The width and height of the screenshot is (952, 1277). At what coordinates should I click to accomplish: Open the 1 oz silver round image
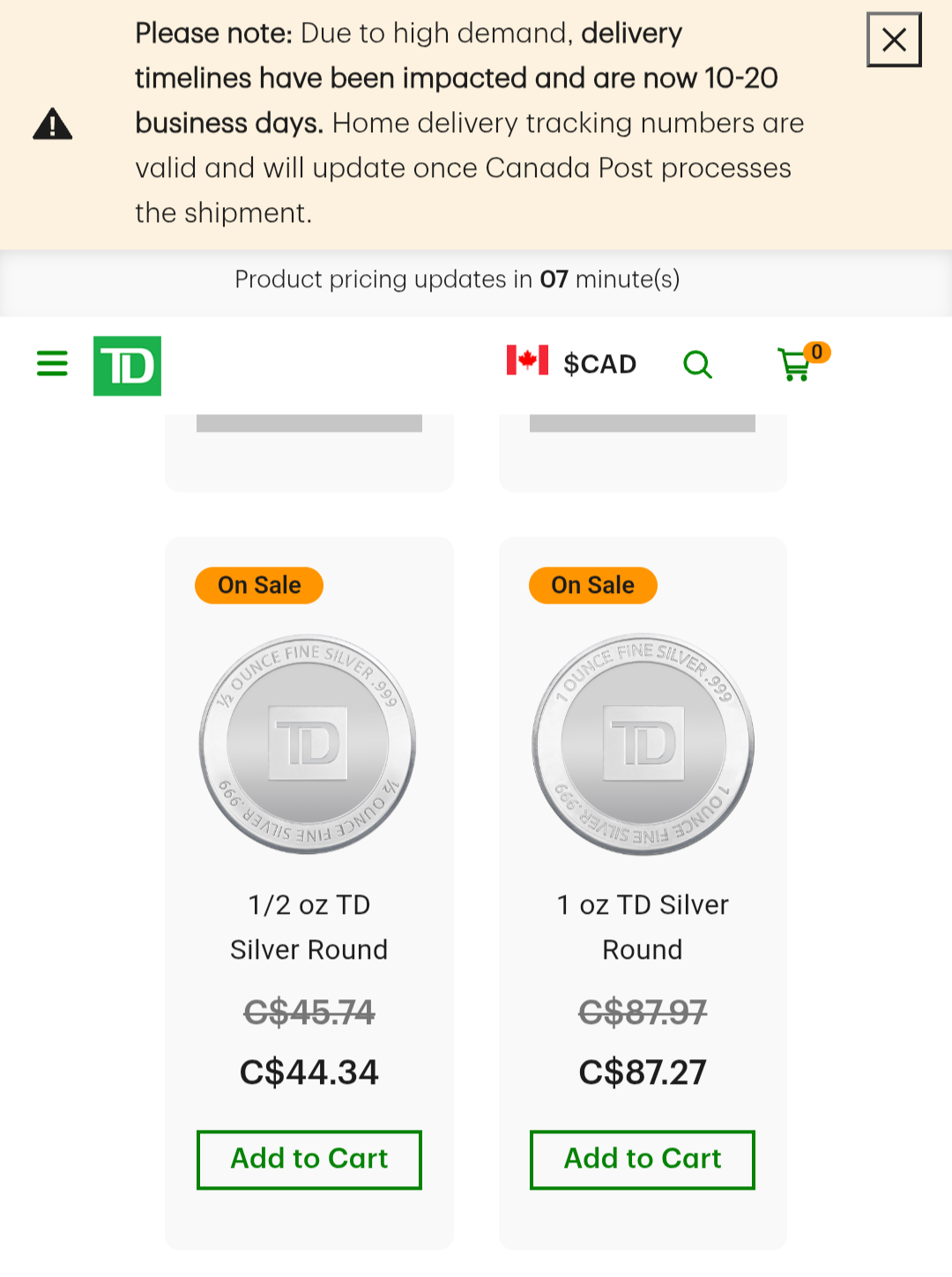coord(643,744)
